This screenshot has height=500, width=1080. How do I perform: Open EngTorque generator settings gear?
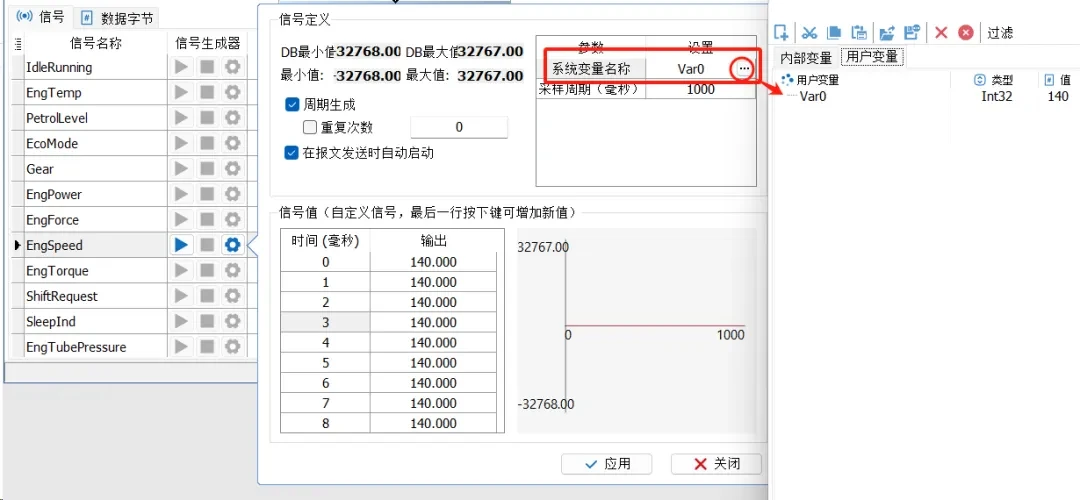[233, 271]
